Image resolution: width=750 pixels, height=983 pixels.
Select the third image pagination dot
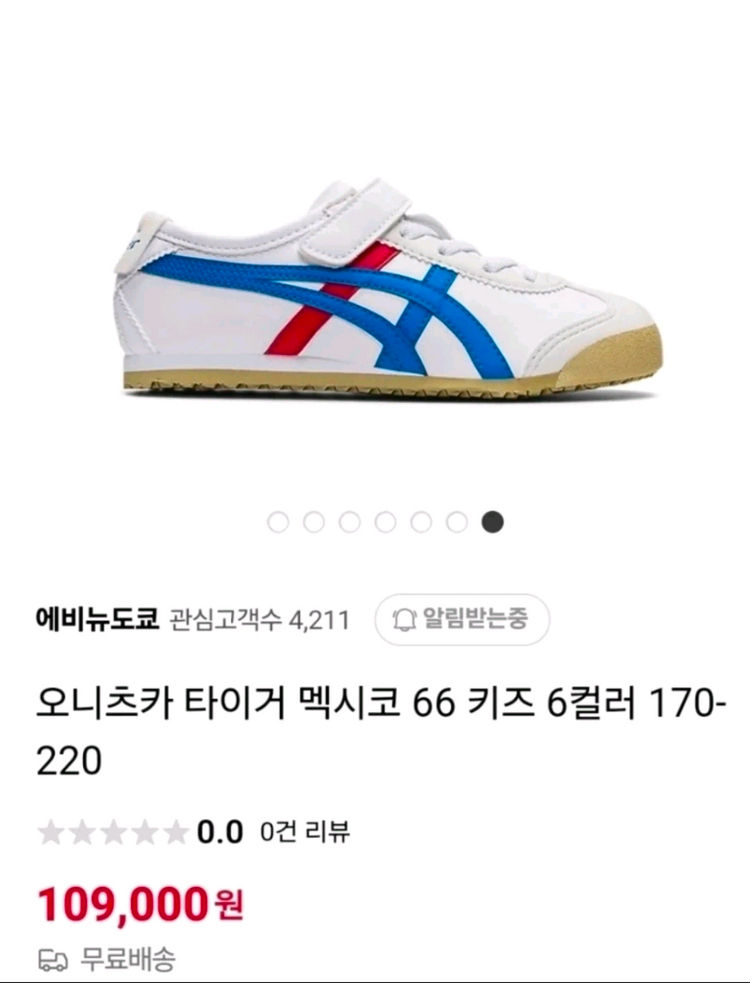[349, 522]
